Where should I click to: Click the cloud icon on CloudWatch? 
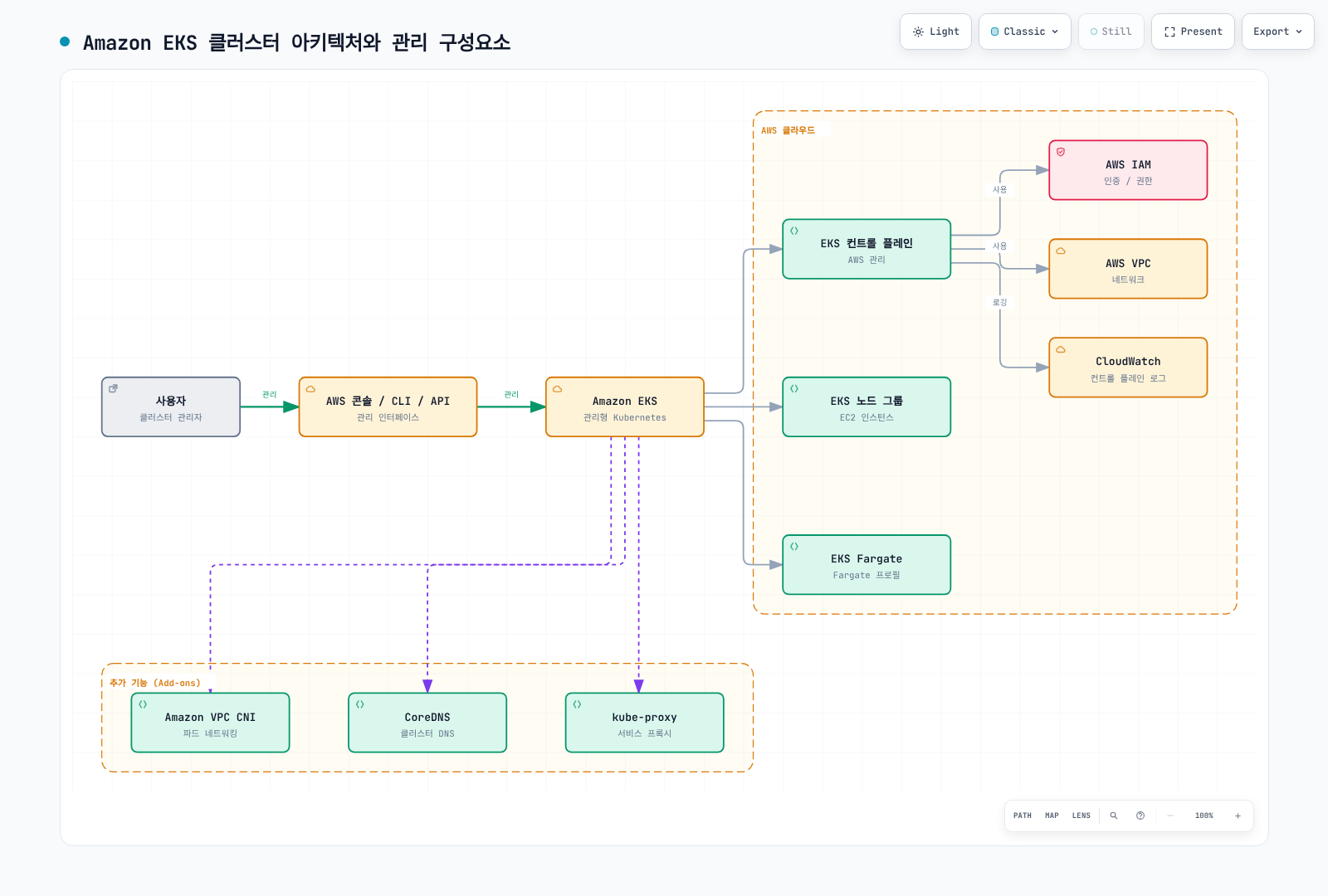pyautogui.click(x=1061, y=349)
